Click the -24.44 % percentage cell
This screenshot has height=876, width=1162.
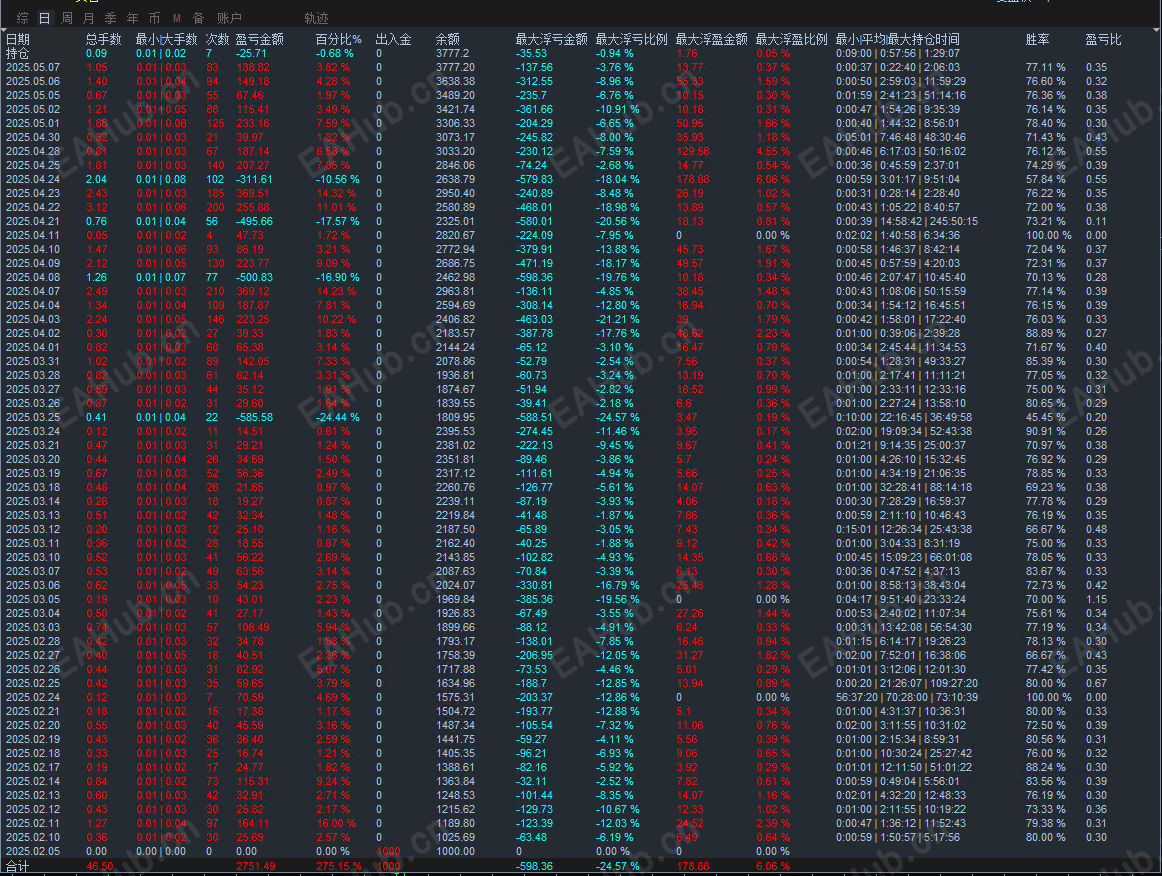(338, 417)
